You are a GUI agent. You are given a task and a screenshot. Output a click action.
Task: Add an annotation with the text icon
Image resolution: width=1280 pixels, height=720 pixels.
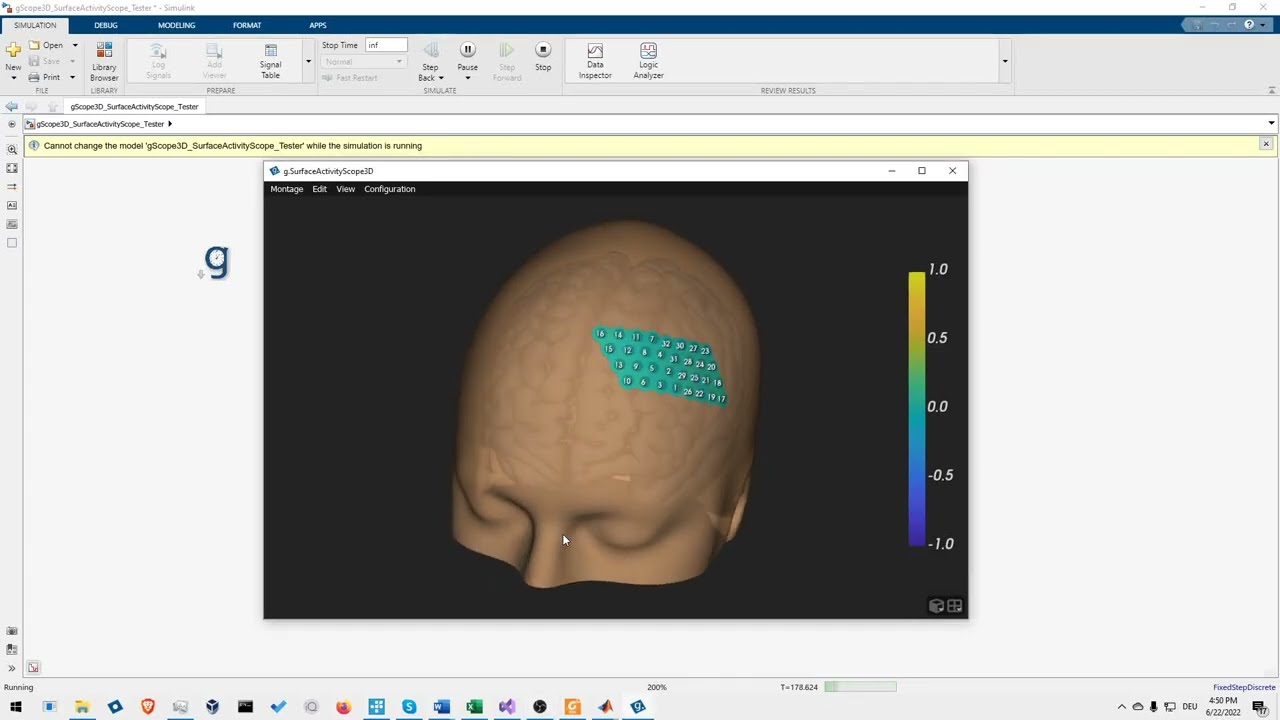pyautogui.click(x=12, y=205)
